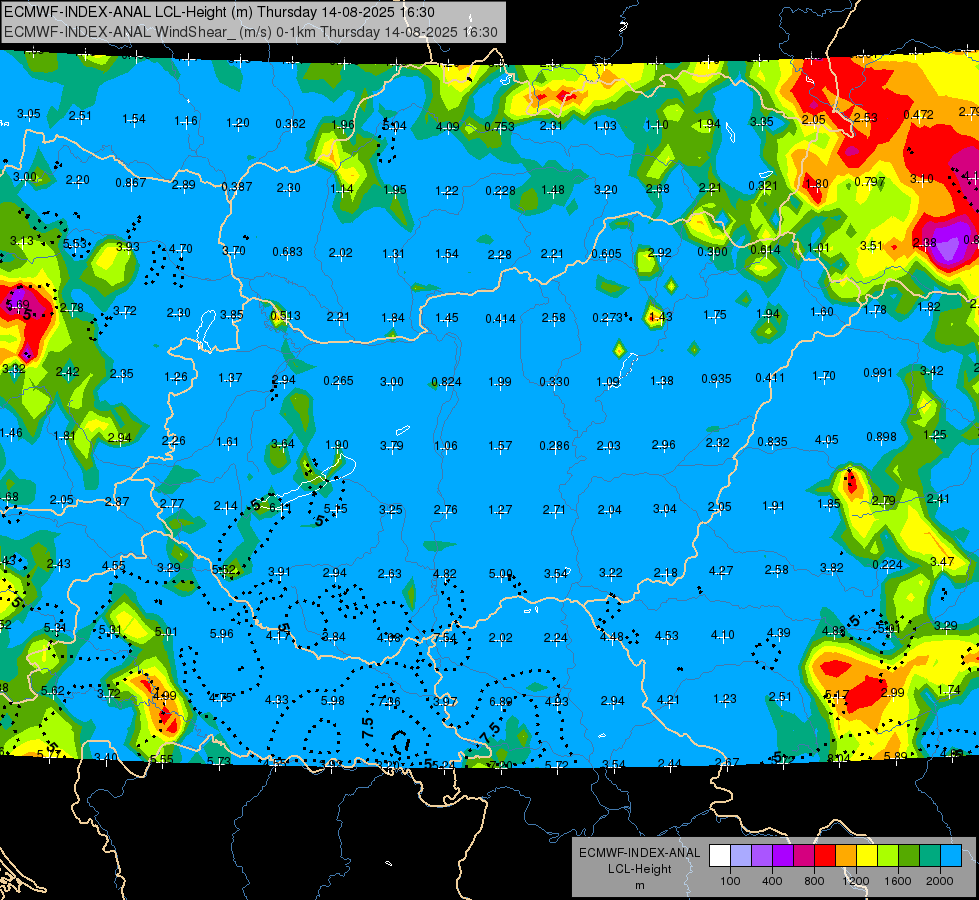Click the unit label m in the legend
This screenshot has width=979, height=900.
click(639, 885)
